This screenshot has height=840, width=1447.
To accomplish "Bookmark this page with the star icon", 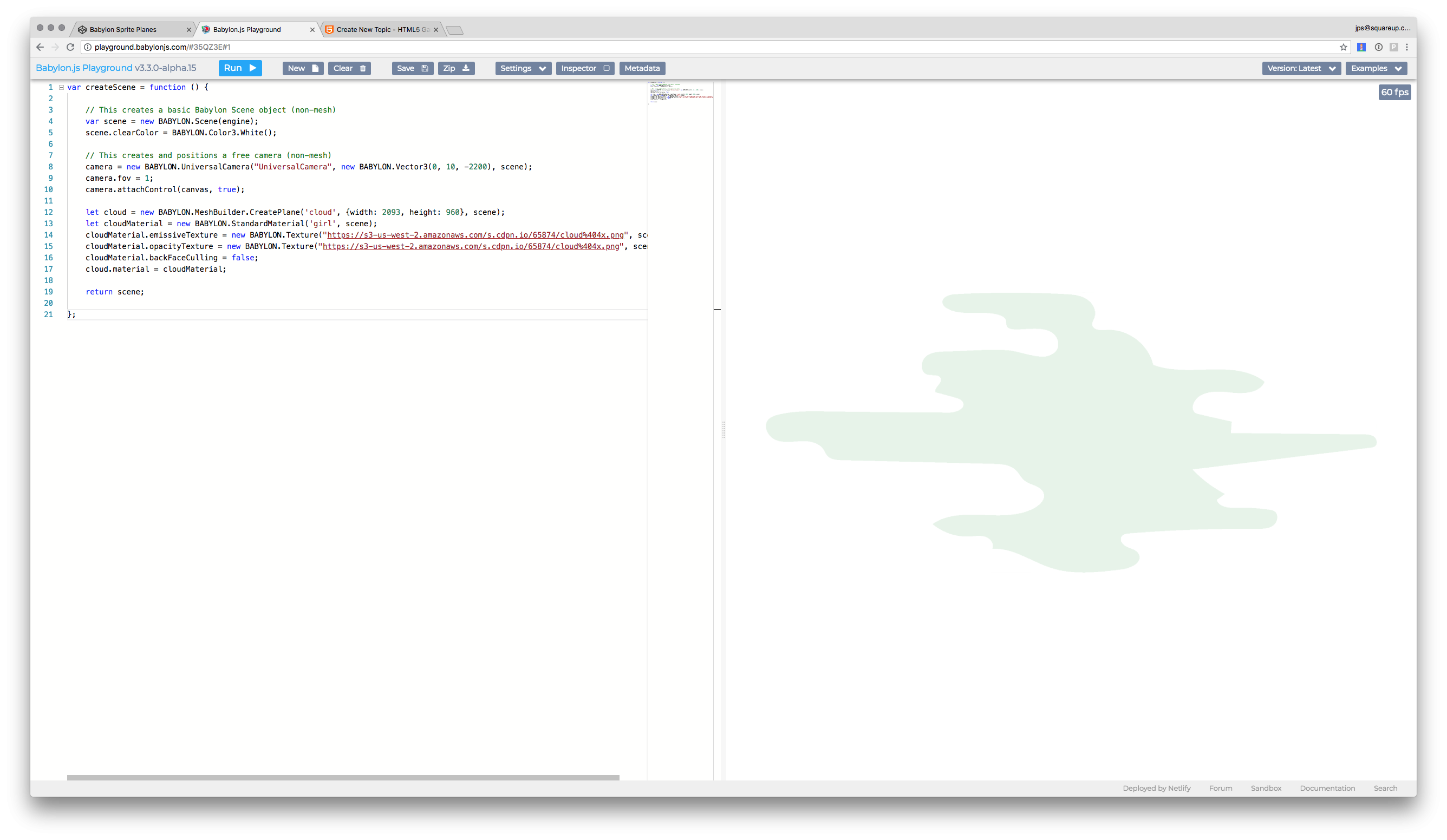I will pyautogui.click(x=1343, y=47).
